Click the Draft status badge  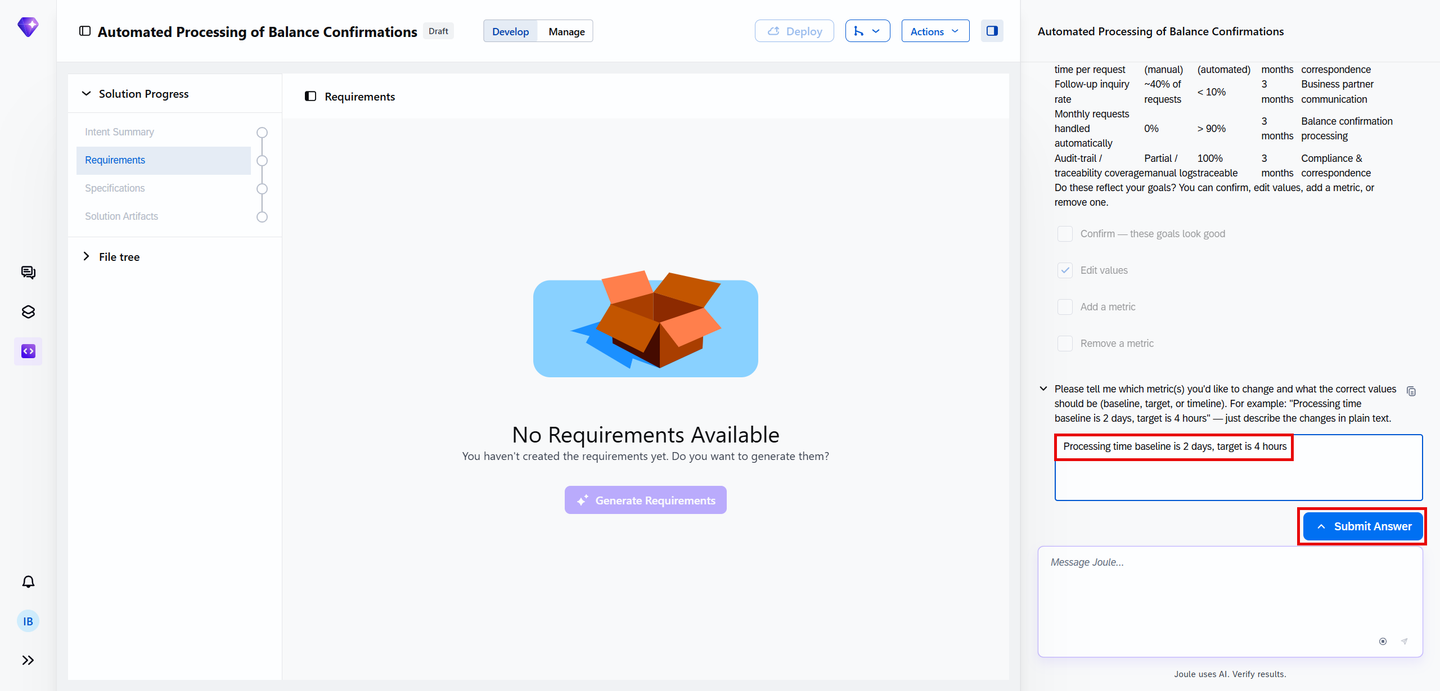438,31
